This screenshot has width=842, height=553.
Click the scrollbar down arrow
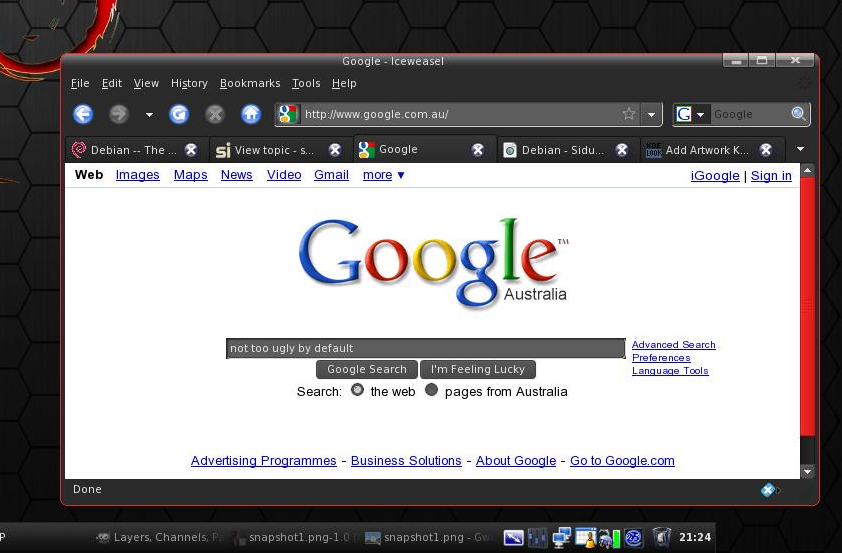(x=808, y=472)
